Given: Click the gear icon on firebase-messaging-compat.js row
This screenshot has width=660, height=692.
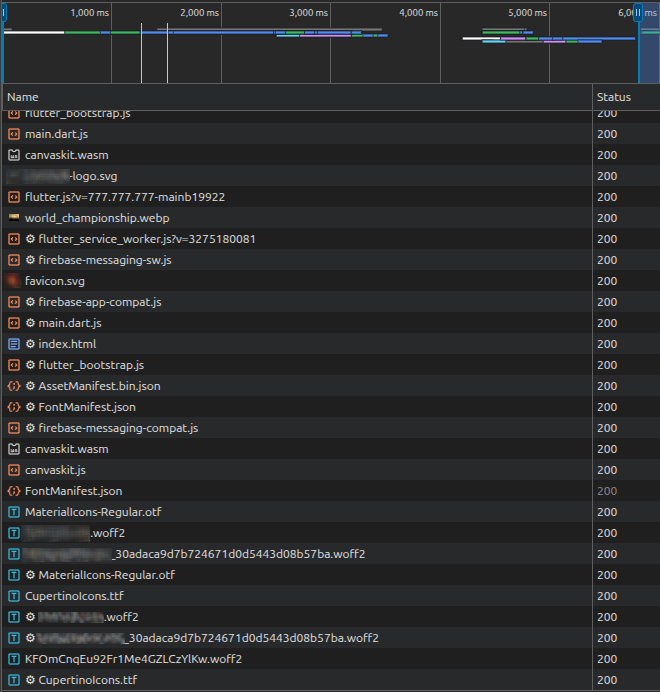Looking at the screenshot, I should coord(30,428).
